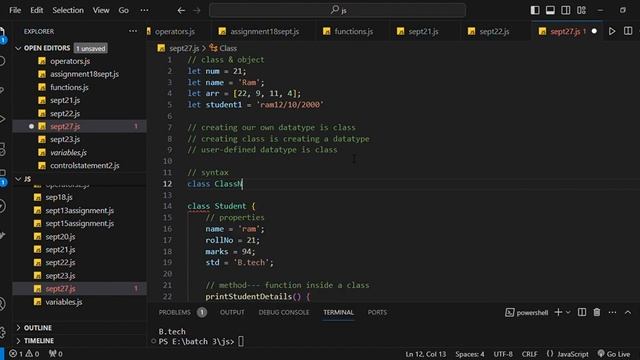Toggle the primary side bar layout icon

coord(535,10)
